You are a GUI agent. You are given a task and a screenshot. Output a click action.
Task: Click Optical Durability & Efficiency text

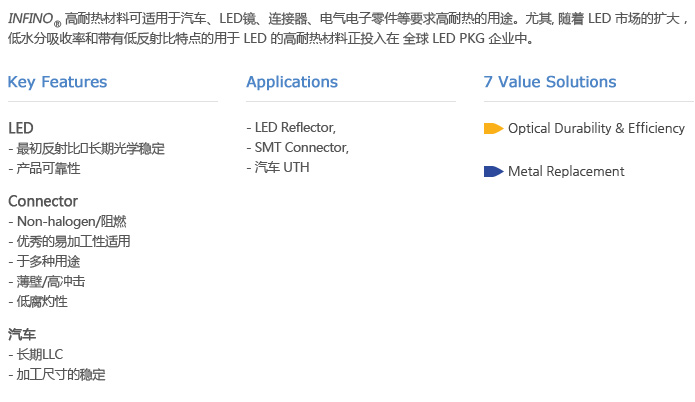(597, 129)
